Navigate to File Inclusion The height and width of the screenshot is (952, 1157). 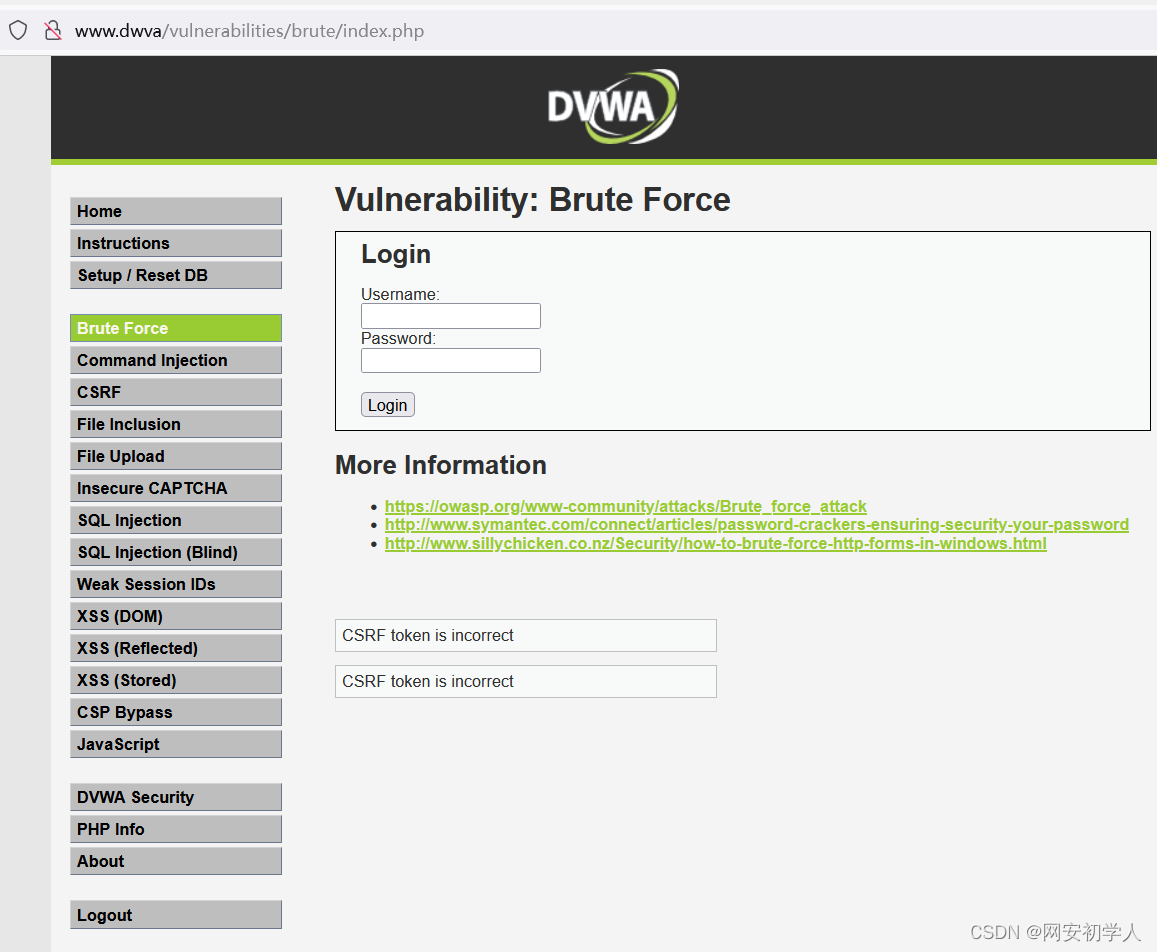[176, 424]
